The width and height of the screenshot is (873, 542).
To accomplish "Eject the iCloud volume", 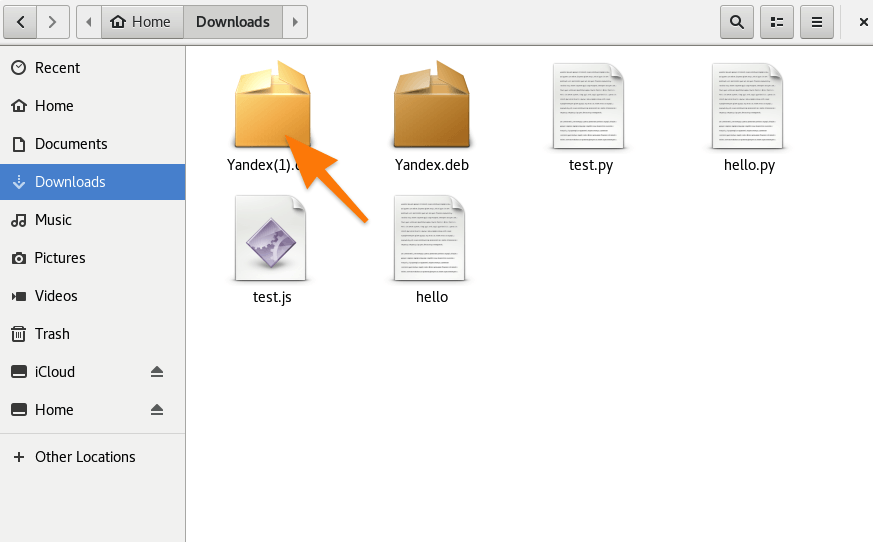I will pos(157,372).
